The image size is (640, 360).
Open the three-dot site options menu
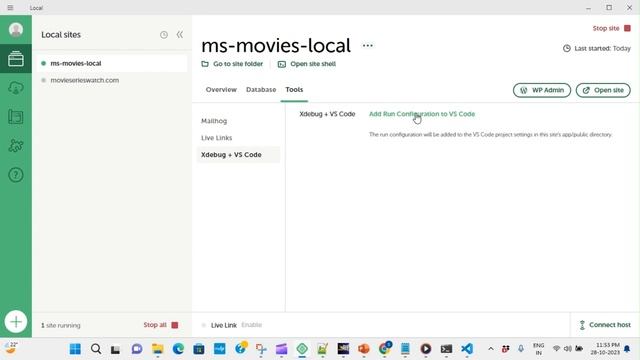pos(367,45)
